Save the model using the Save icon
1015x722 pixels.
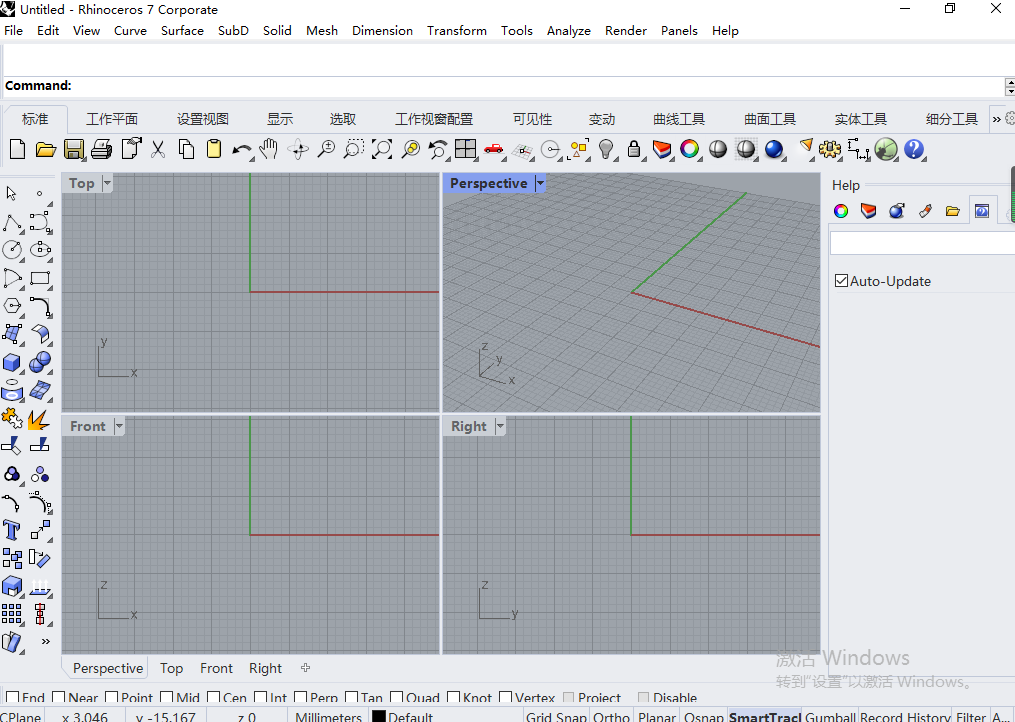coord(74,149)
